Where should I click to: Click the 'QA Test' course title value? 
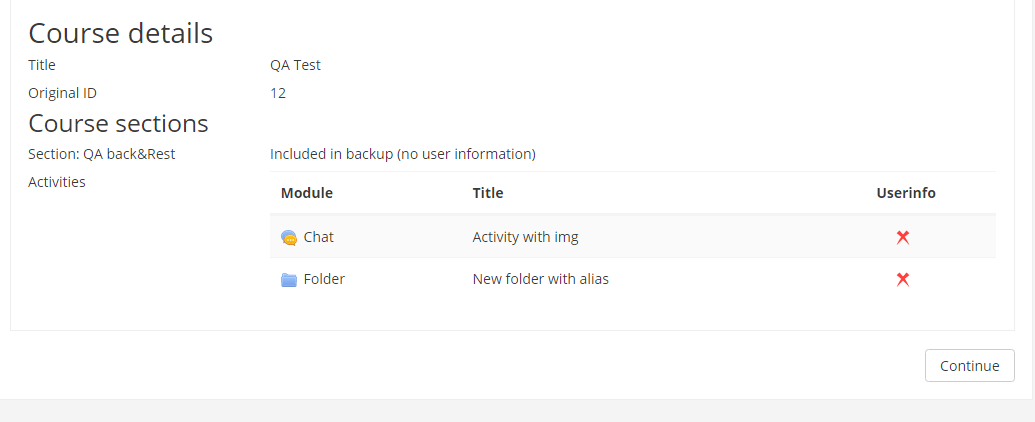pos(296,65)
